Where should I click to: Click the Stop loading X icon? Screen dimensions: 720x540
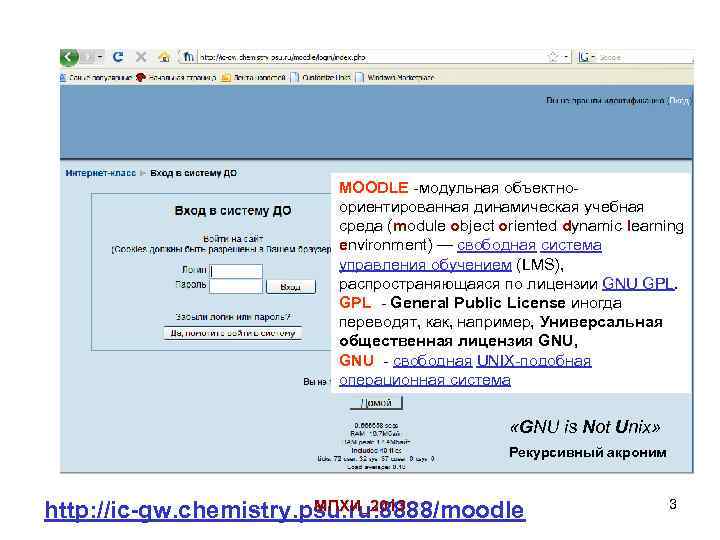141,57
